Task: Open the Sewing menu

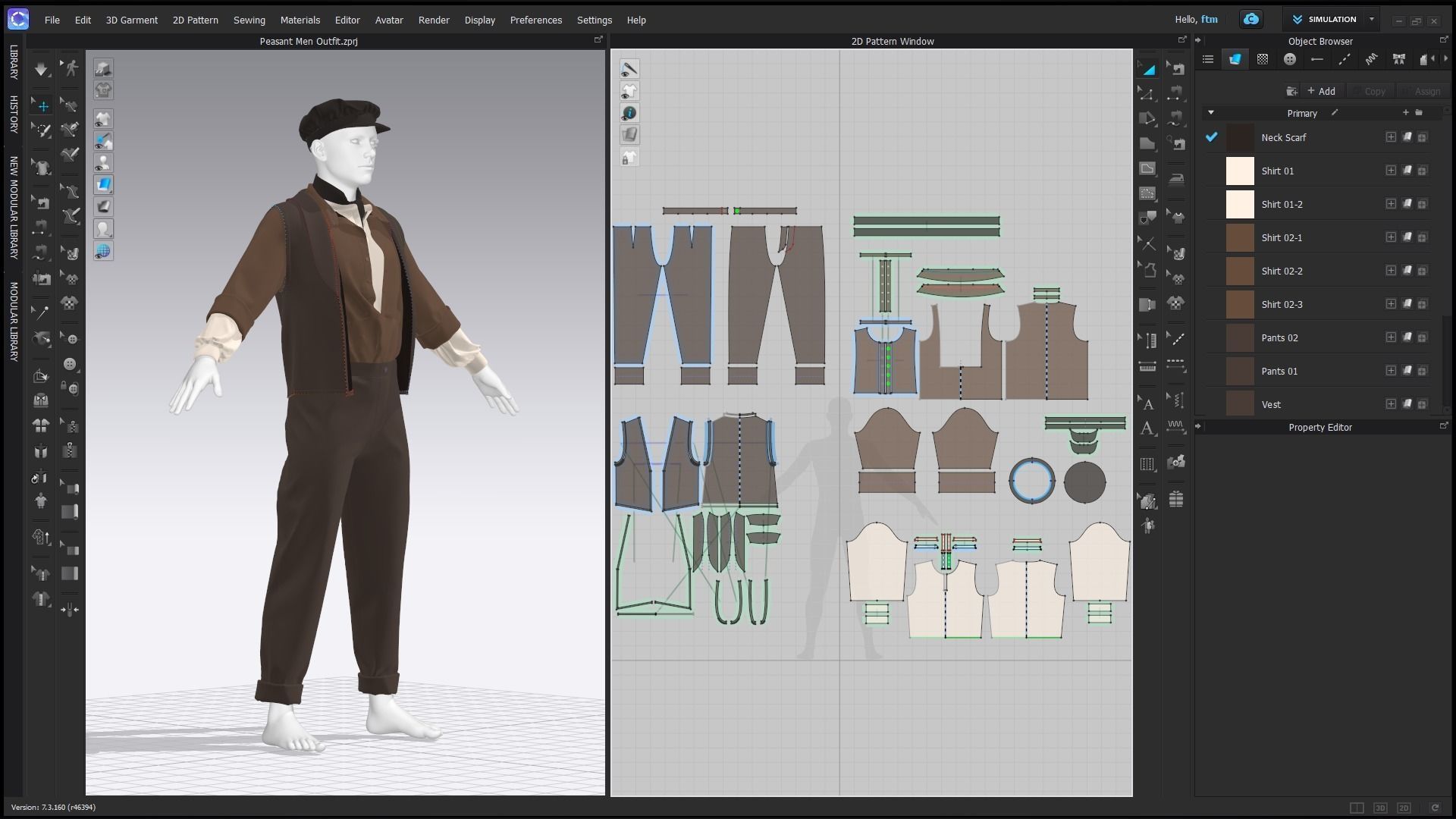Action: click(249, 20)
